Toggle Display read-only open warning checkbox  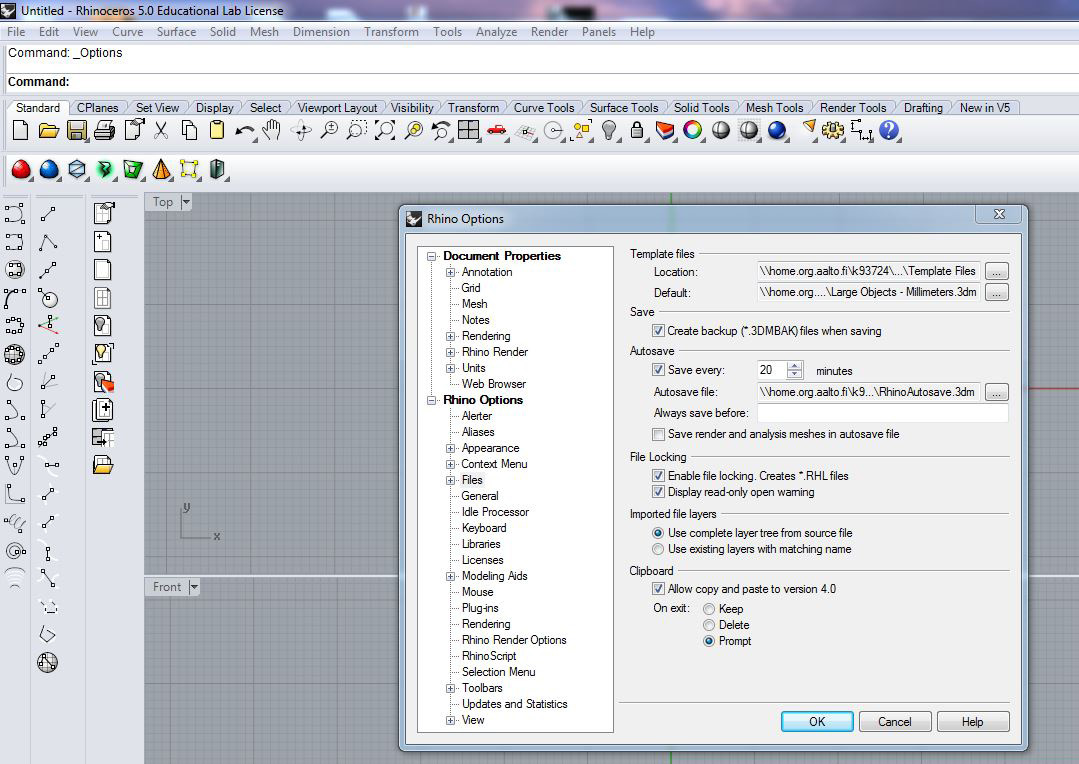[659, 492]
